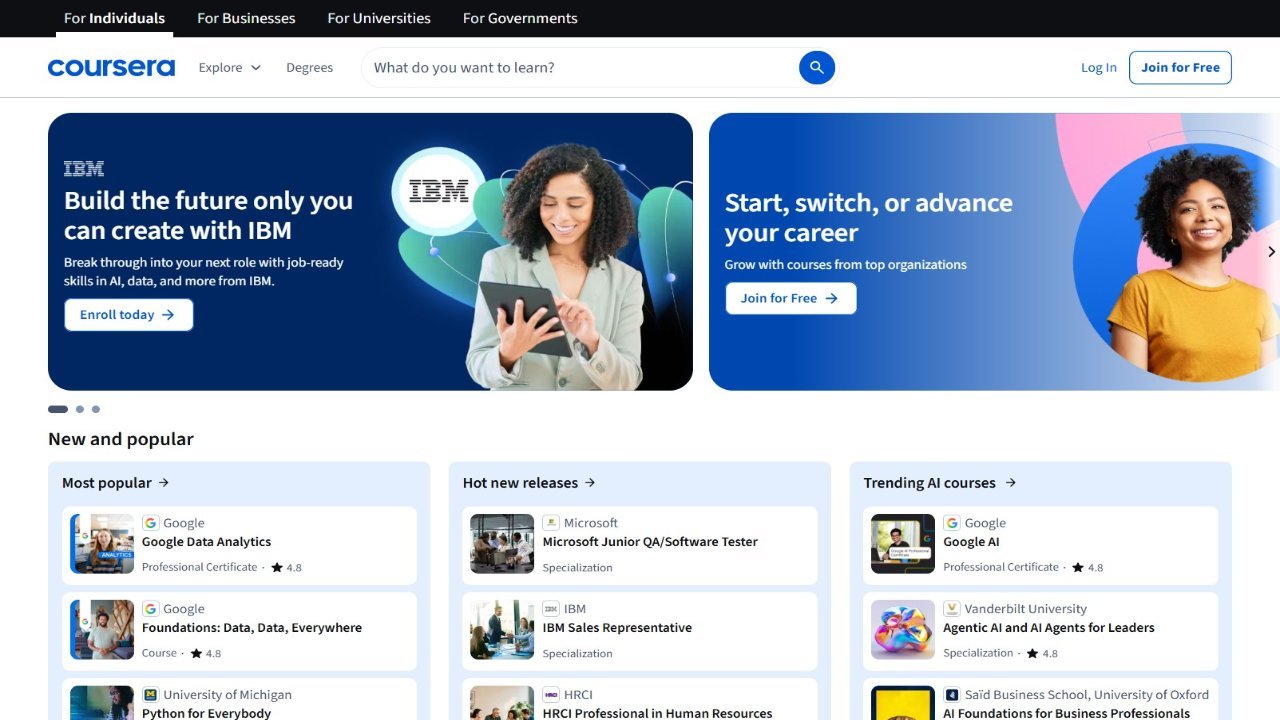This screenshot has width=1280, height=720.
Task: Open the Most popular section link
Action: point(116,483)
